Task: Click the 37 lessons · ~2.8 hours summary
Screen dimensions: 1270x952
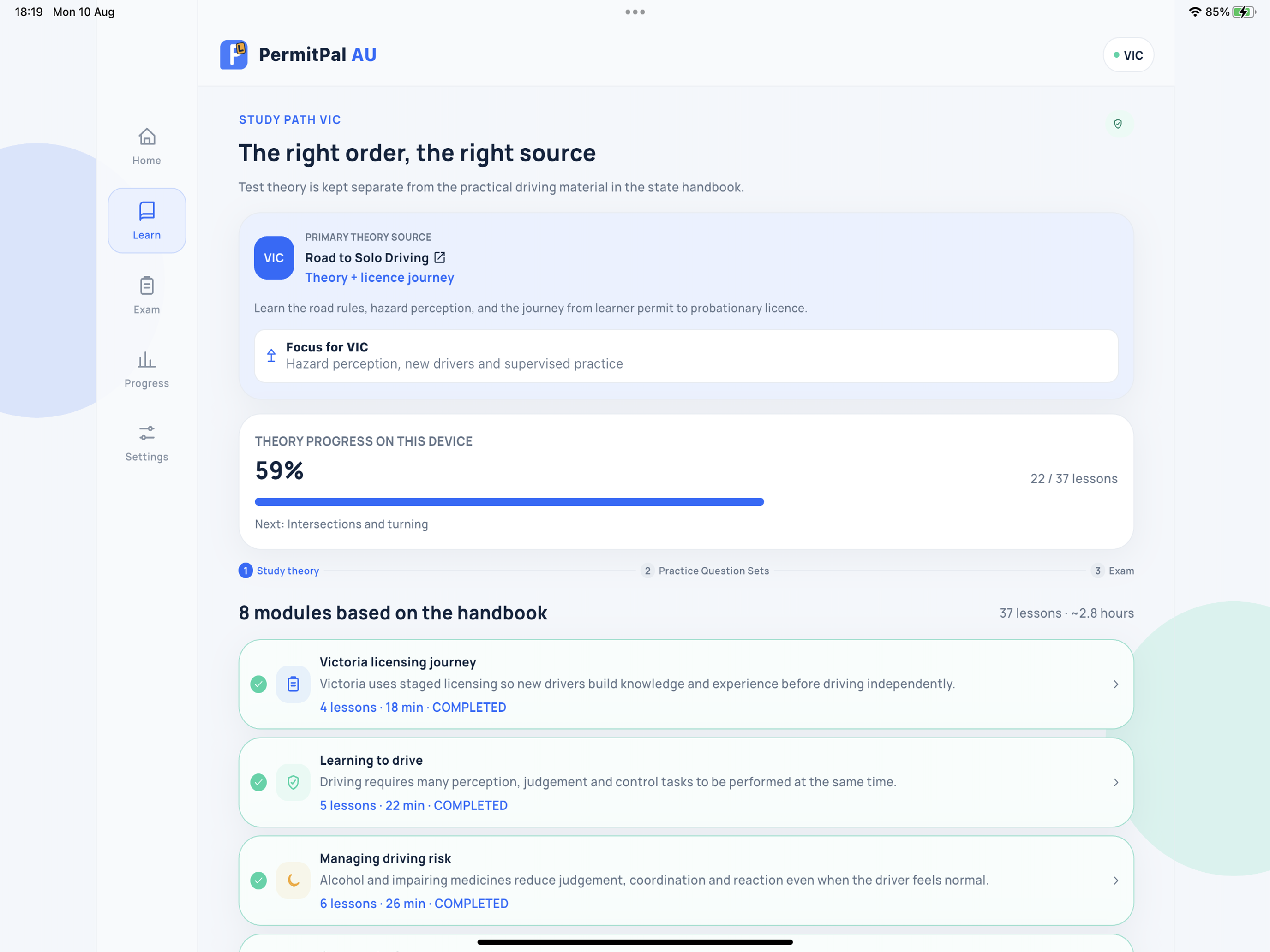Action: [x=1066, y=613]
